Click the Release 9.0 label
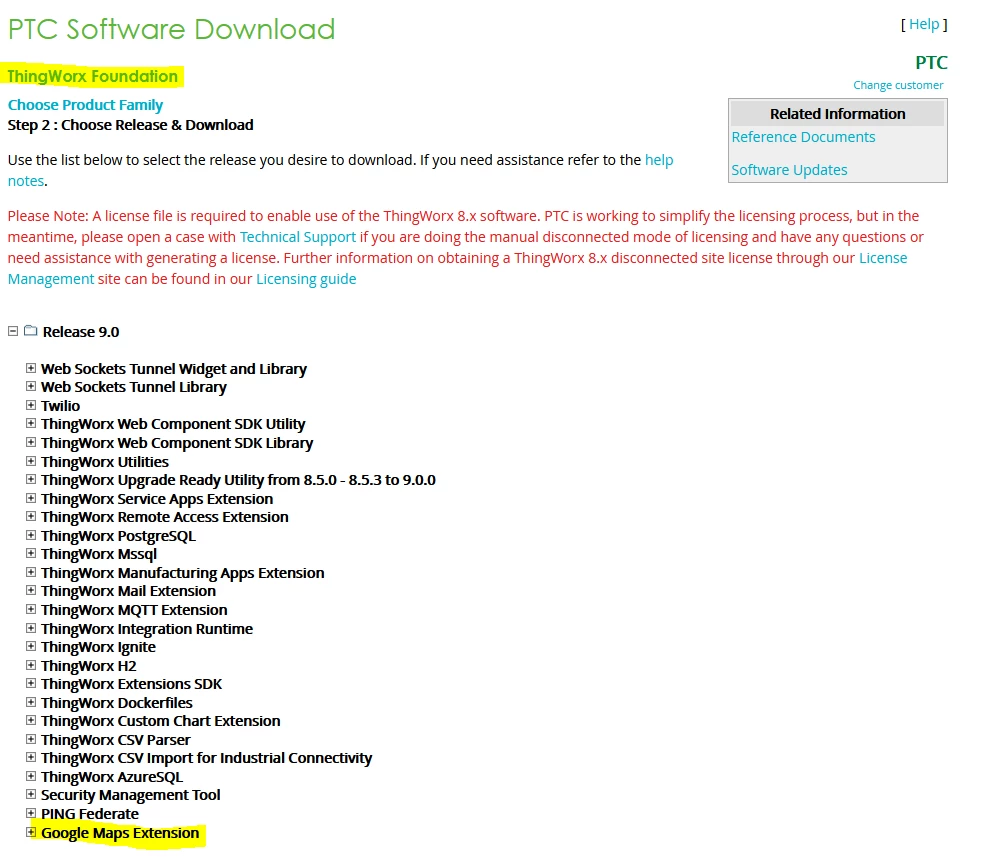Image resolution: width=995 pixels, height=857 pixels. [81, 332]
